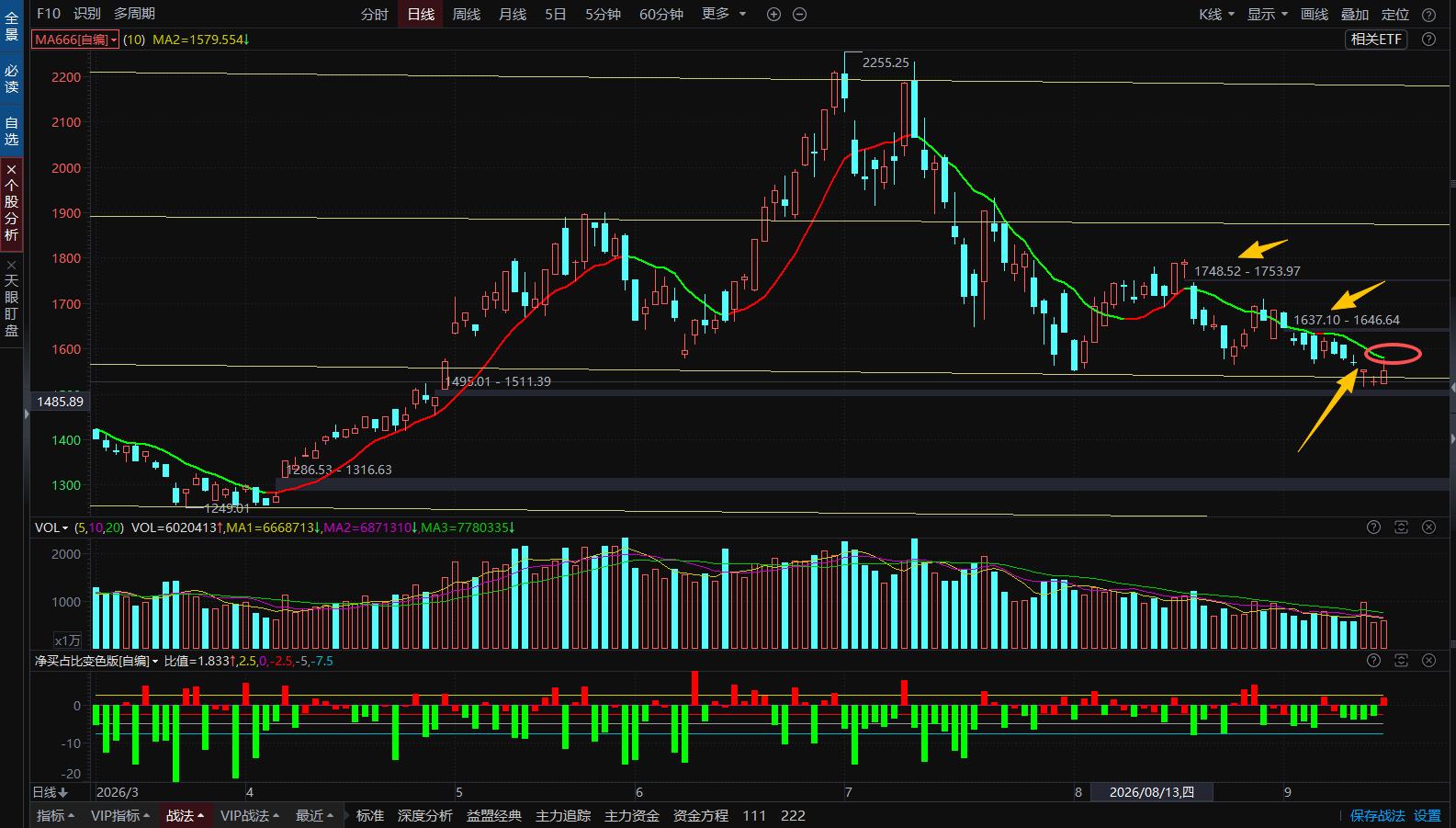Viewport: 1456px width, 828px height.
Task: Open the 必读 sidebar tab
Action: coord(11,79)
